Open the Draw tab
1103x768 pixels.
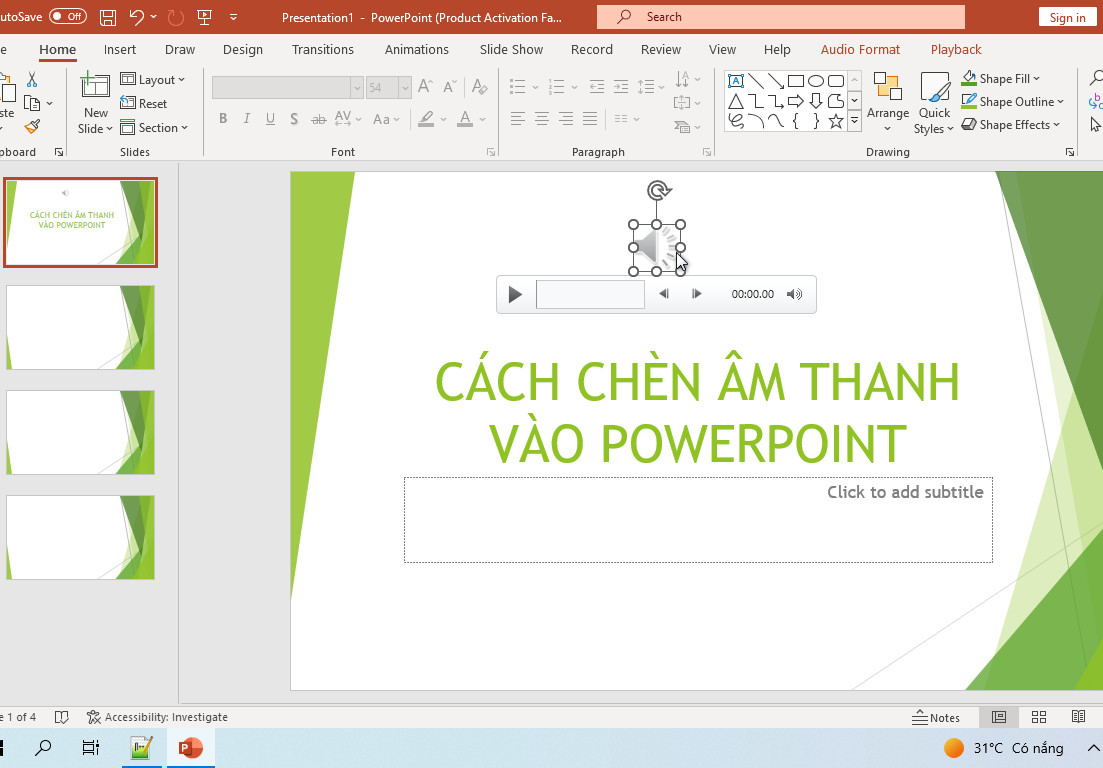[179, 49]
